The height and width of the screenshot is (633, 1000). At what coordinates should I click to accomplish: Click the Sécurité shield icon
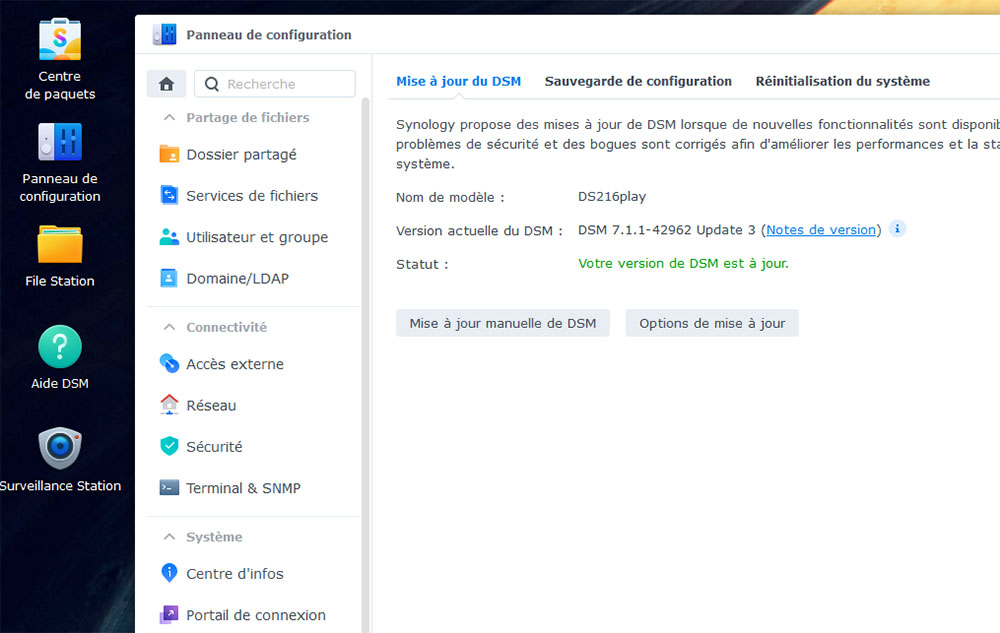click(169, 446)
